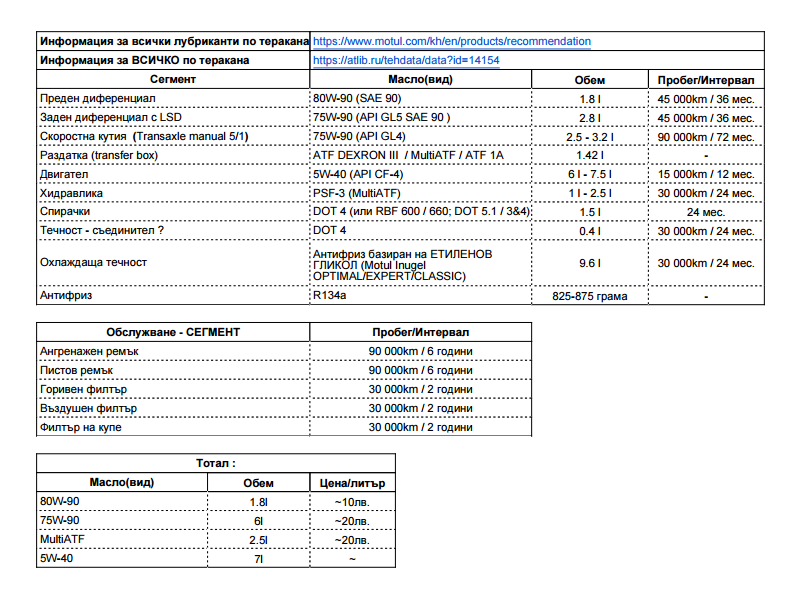Open the atlib.ru tehdata link
Screen dimensions: 800x600
(x=406, y=60)
